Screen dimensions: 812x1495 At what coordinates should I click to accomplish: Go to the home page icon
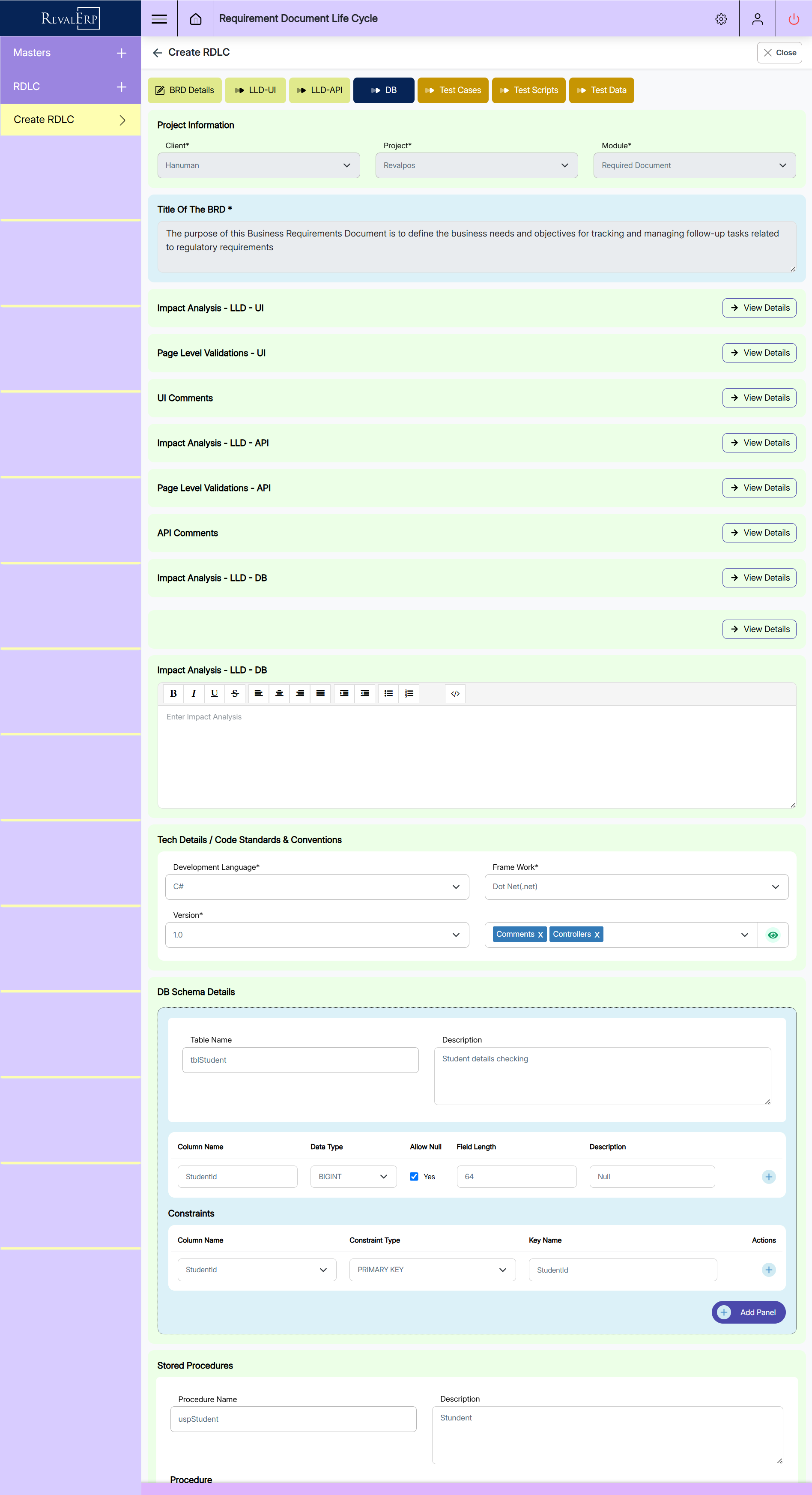point(195,18)
